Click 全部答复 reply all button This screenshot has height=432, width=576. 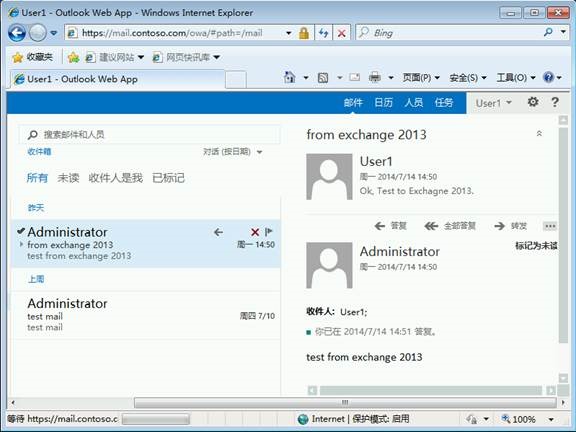coord(450,226)
